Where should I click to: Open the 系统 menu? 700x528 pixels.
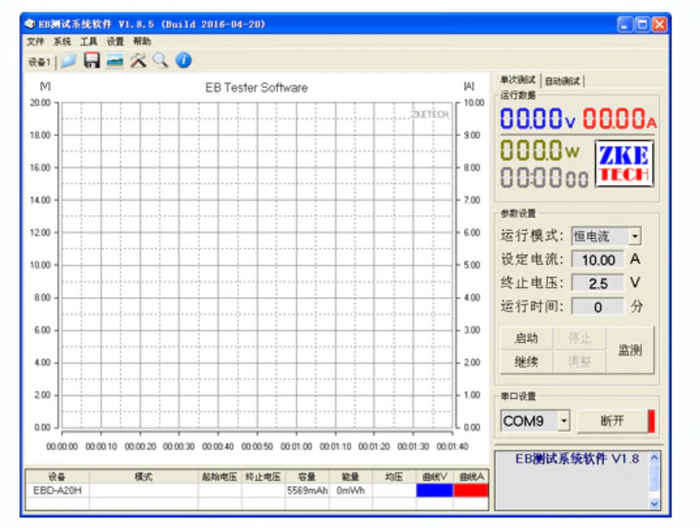point(62,42)
